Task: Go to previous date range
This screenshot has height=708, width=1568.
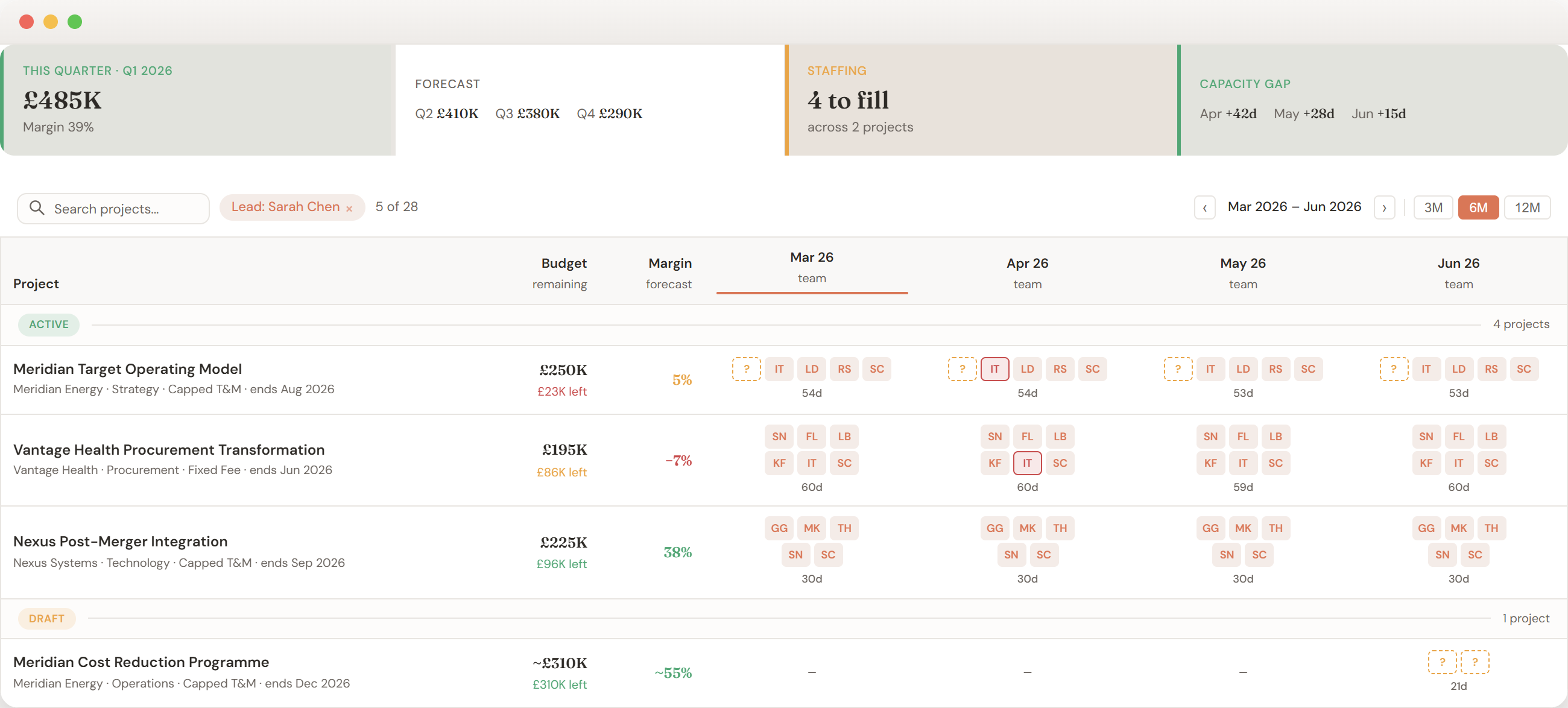Action: point(1204,207)
